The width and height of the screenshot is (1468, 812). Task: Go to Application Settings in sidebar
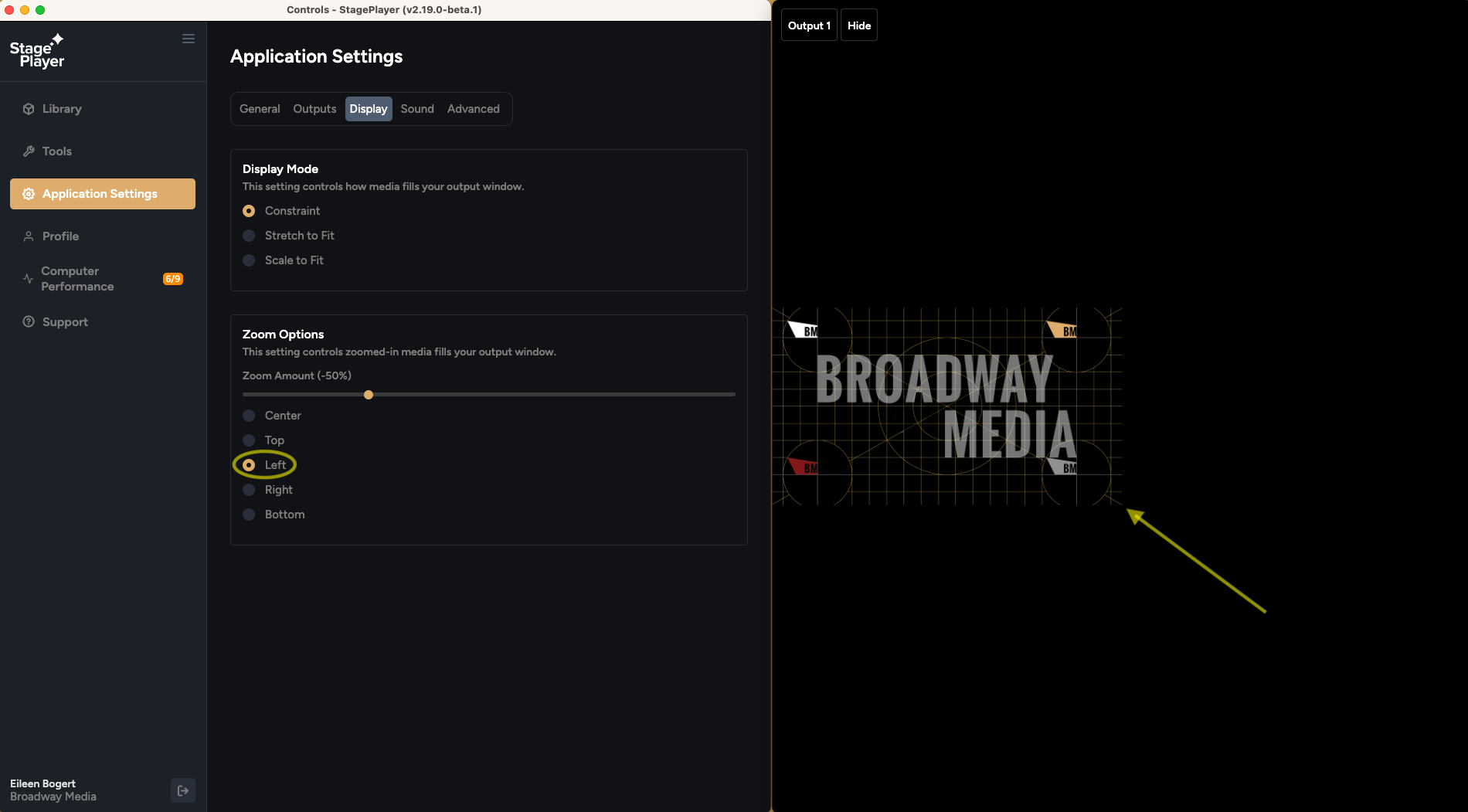[x=103, y=194]
